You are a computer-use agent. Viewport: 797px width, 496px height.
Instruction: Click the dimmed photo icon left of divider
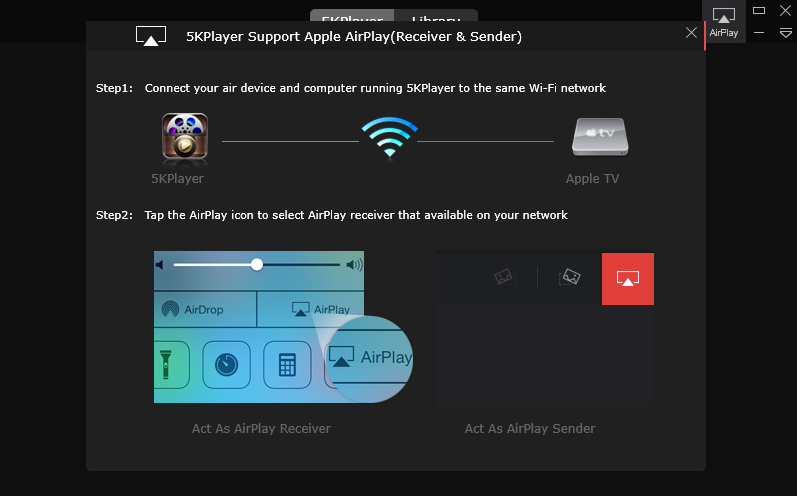pos(505,277)
